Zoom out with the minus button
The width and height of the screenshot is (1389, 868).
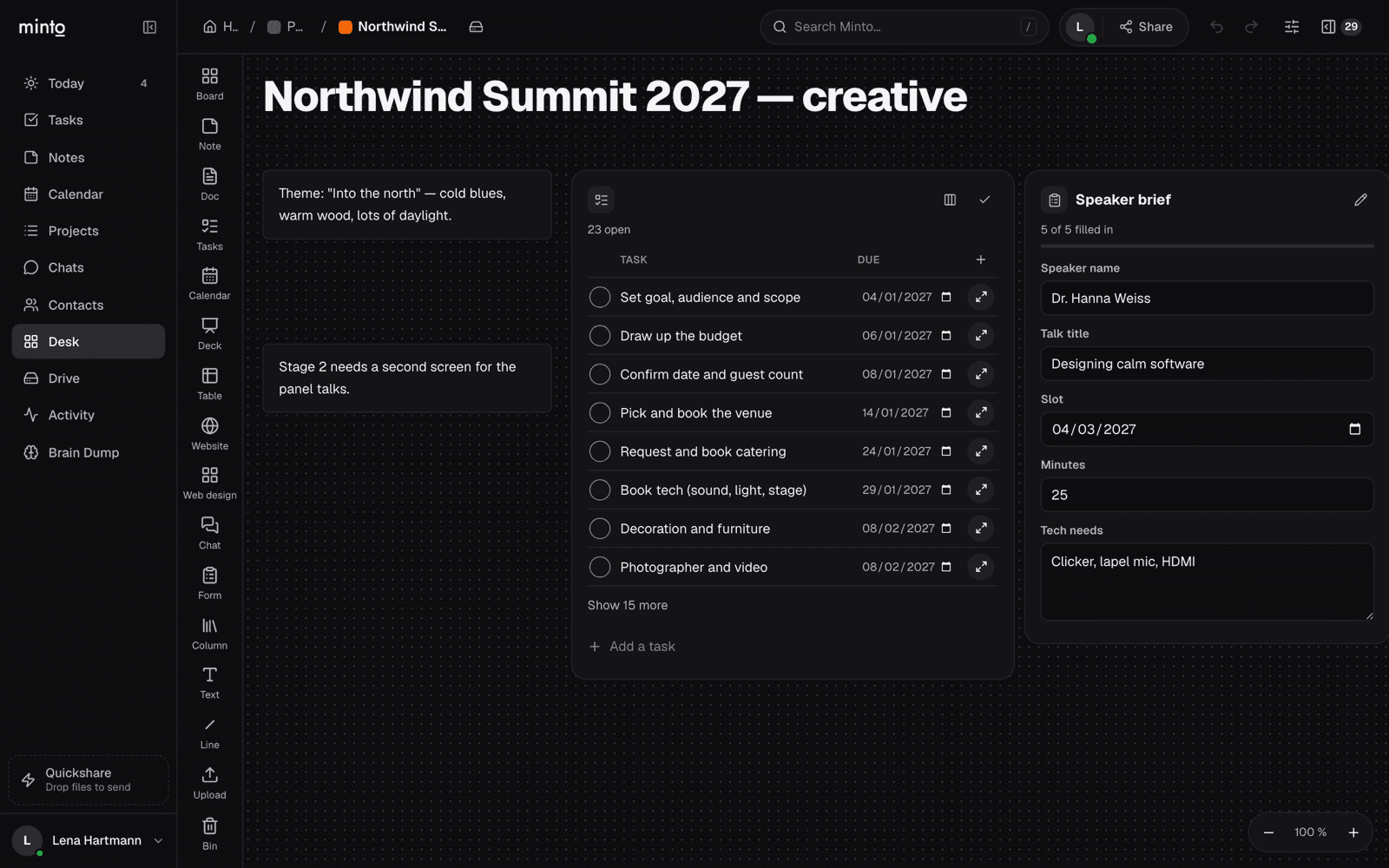1268,832
